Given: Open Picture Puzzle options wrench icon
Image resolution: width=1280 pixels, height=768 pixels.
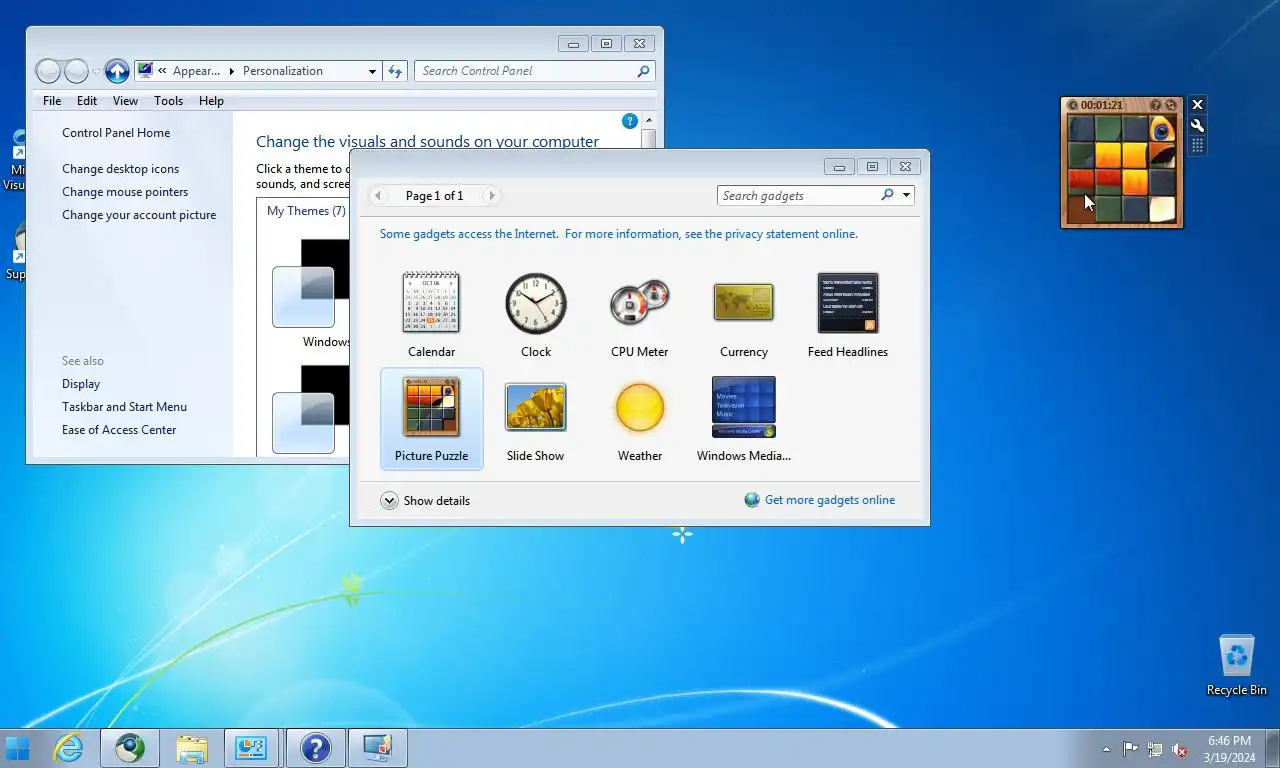Looking at the screenshot, I should point(1197,126).
